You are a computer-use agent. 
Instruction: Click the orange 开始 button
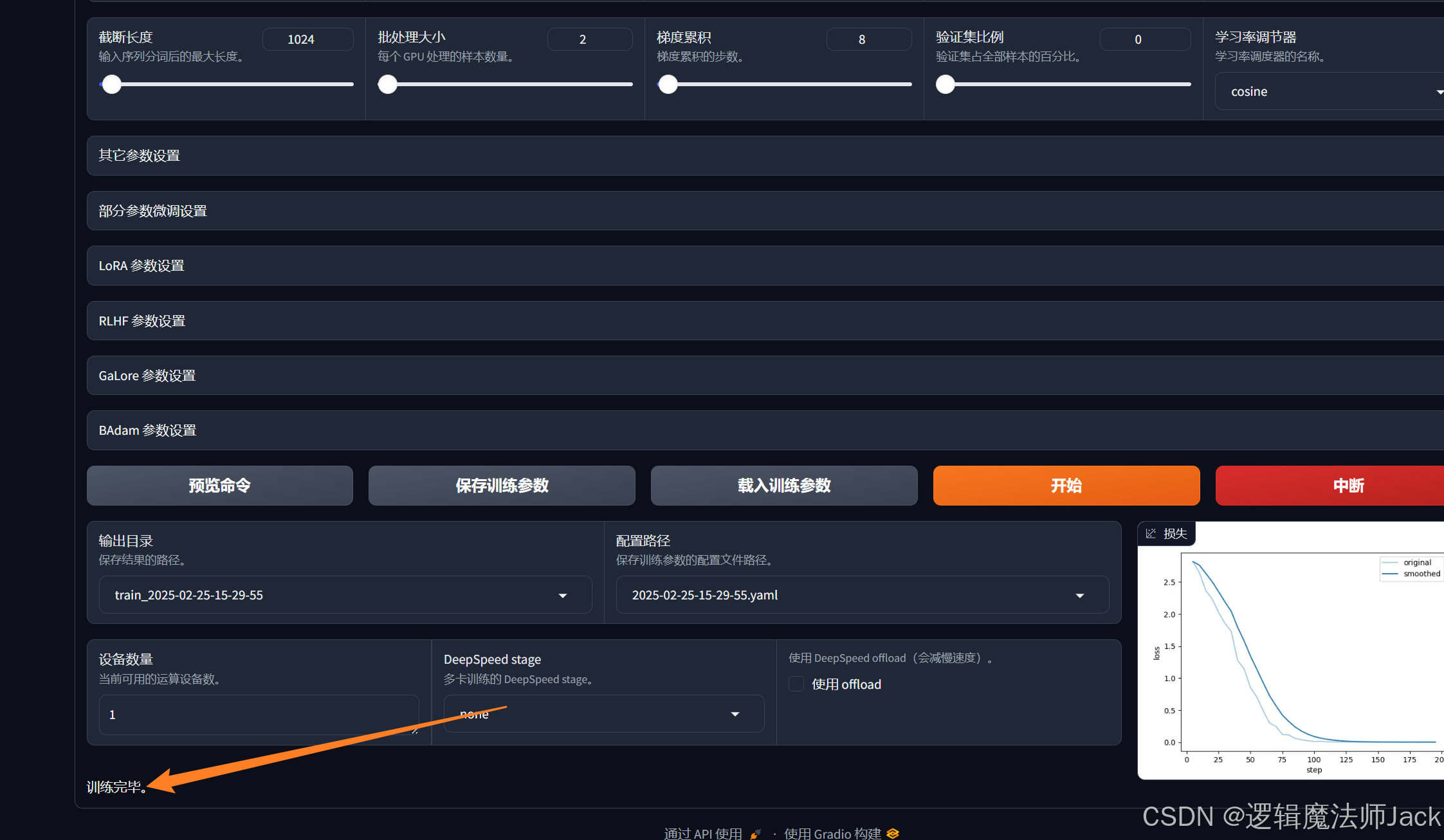[1066, 486]
